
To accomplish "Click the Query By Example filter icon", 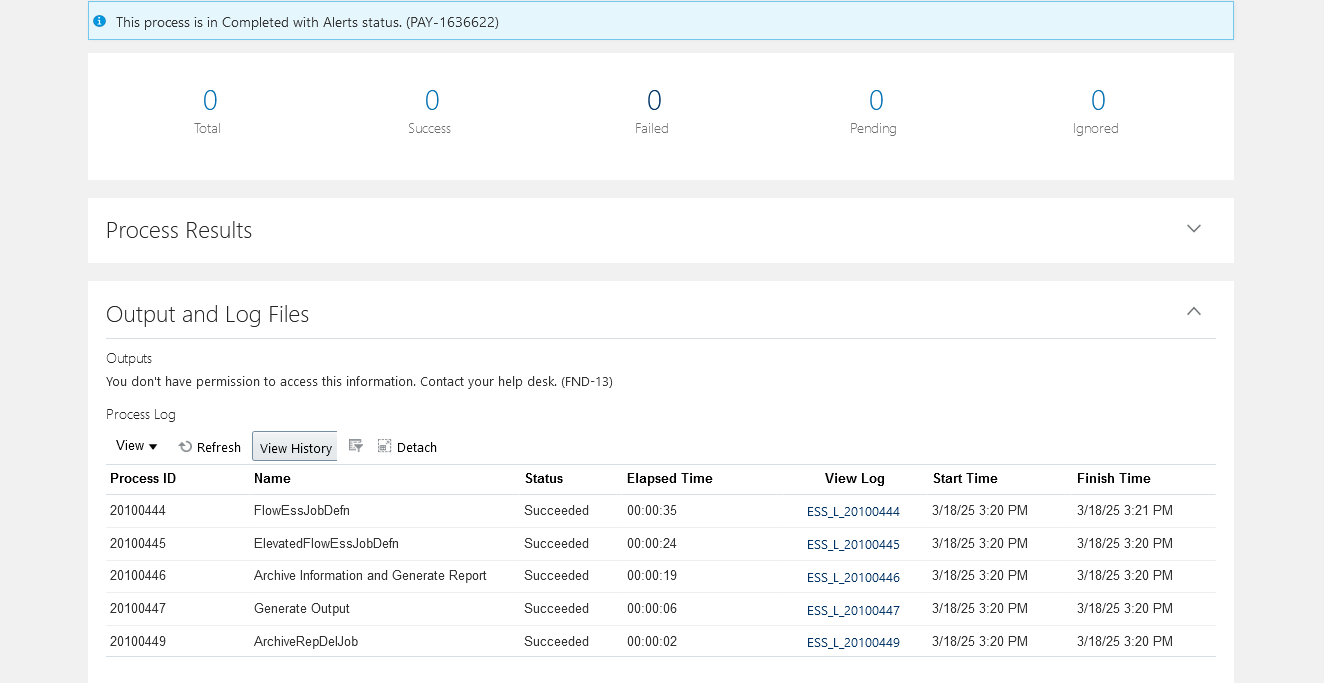I will click(355, 446).
